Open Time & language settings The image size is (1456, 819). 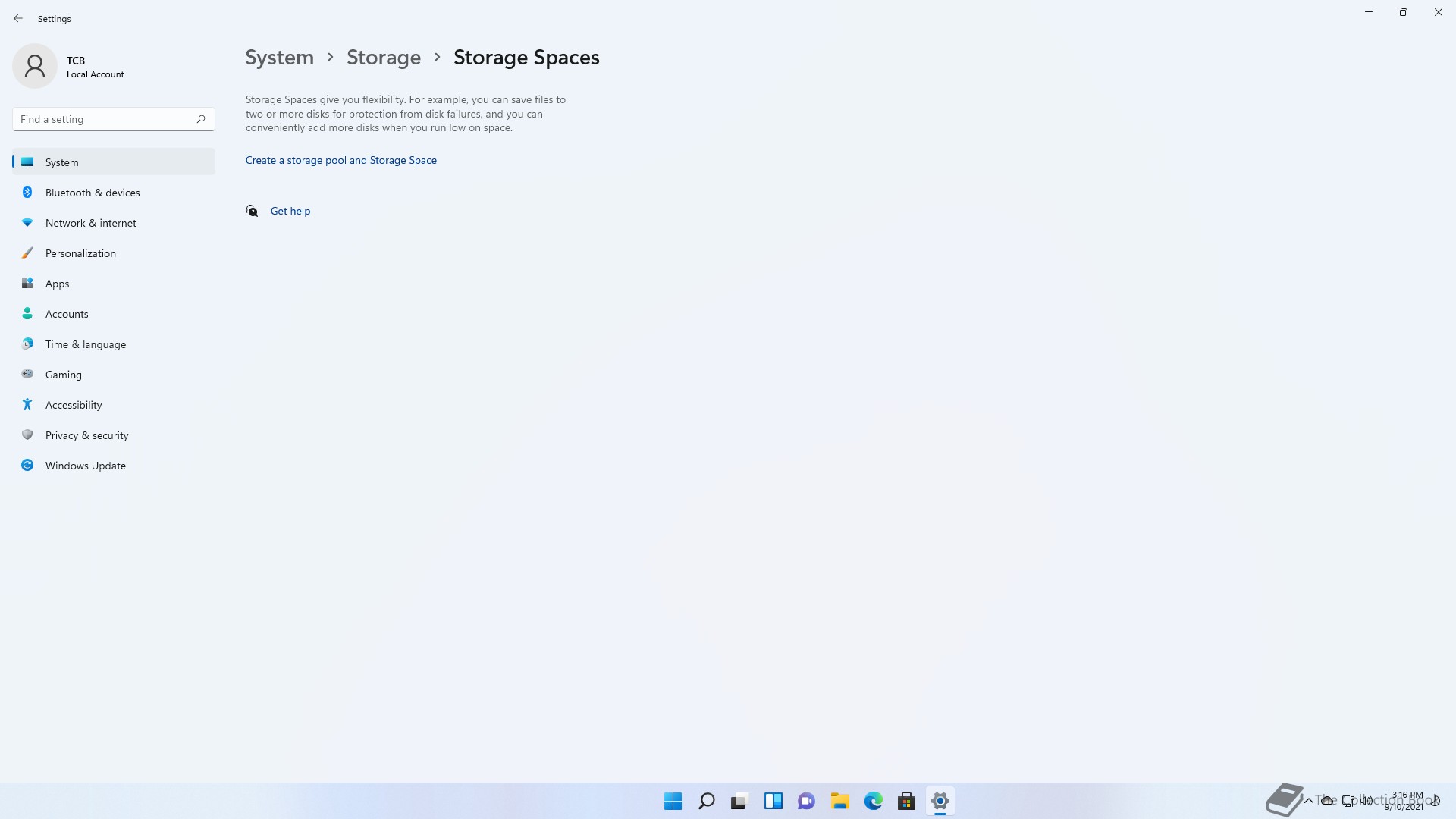pos(114,344)
